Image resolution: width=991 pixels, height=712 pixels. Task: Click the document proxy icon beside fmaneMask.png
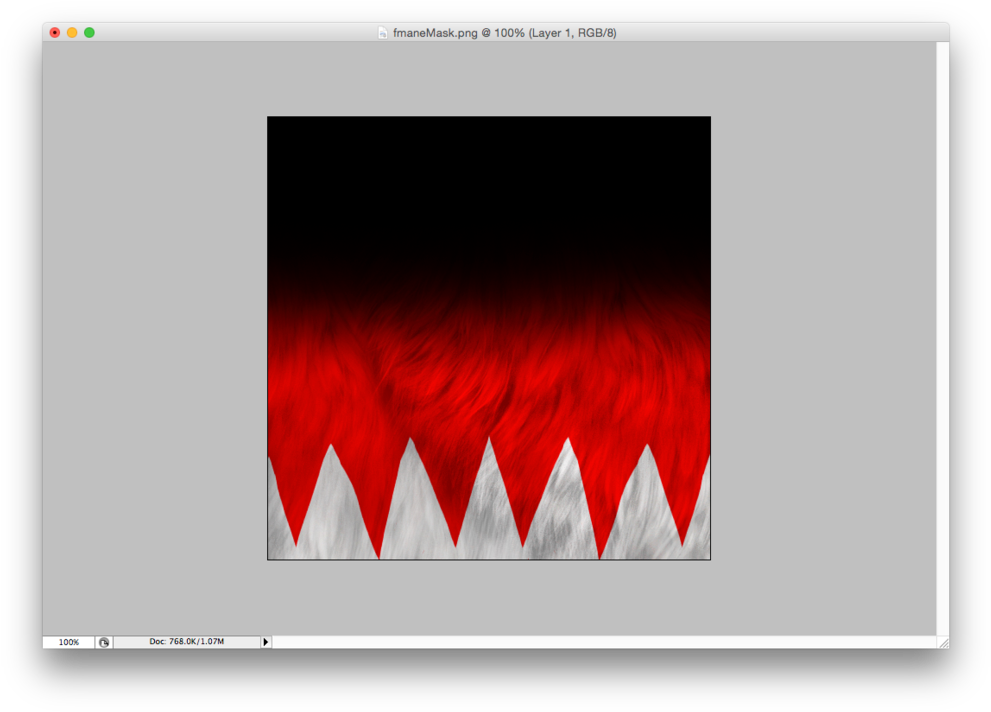tap(382, 33)
